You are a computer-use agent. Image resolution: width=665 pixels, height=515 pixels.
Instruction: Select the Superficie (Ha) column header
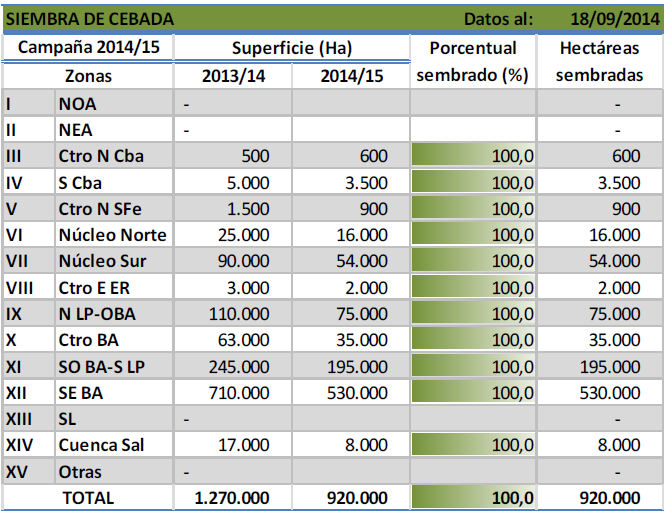(291, 48)
